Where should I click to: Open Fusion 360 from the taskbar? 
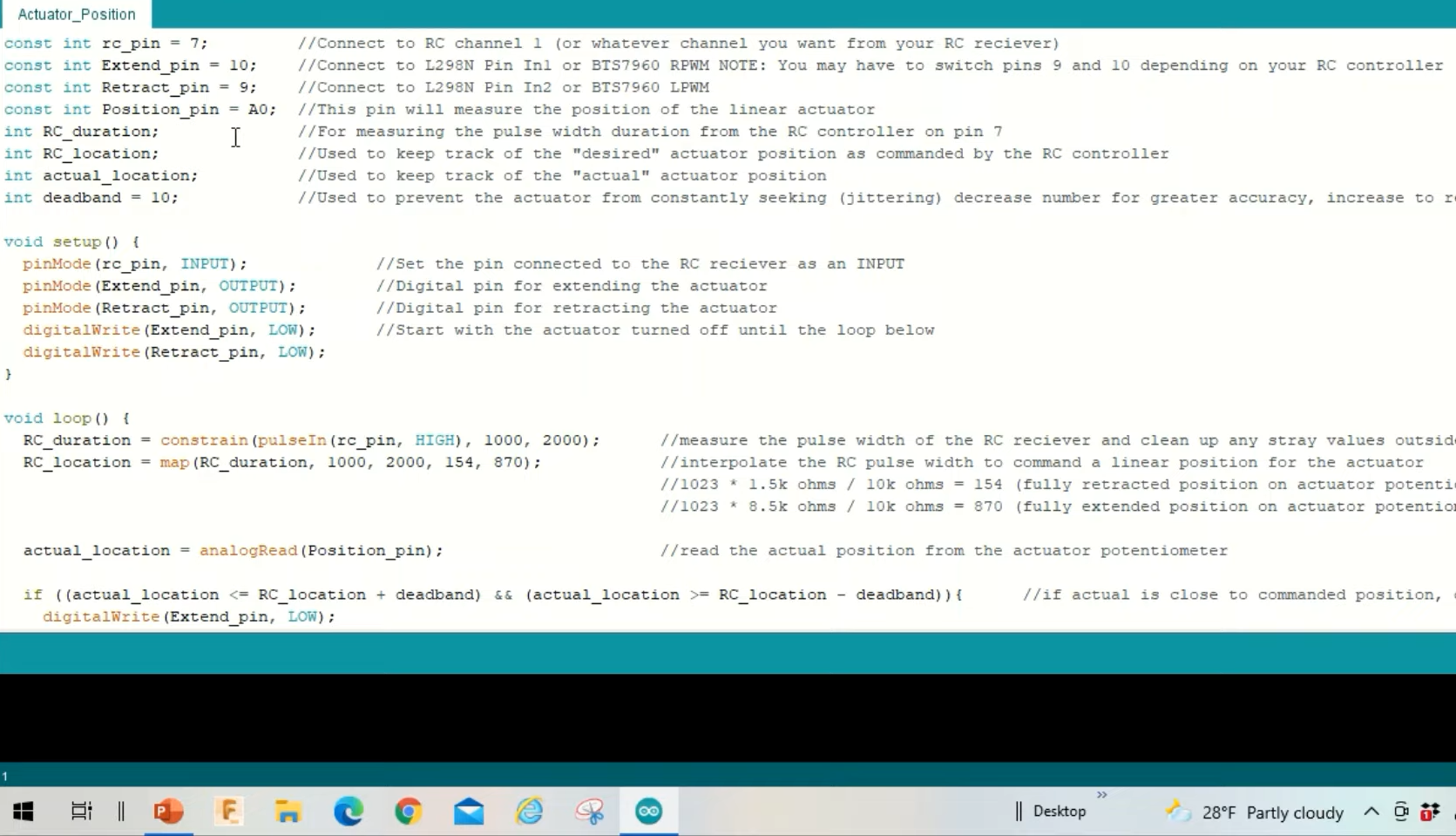tap(228, 812)
